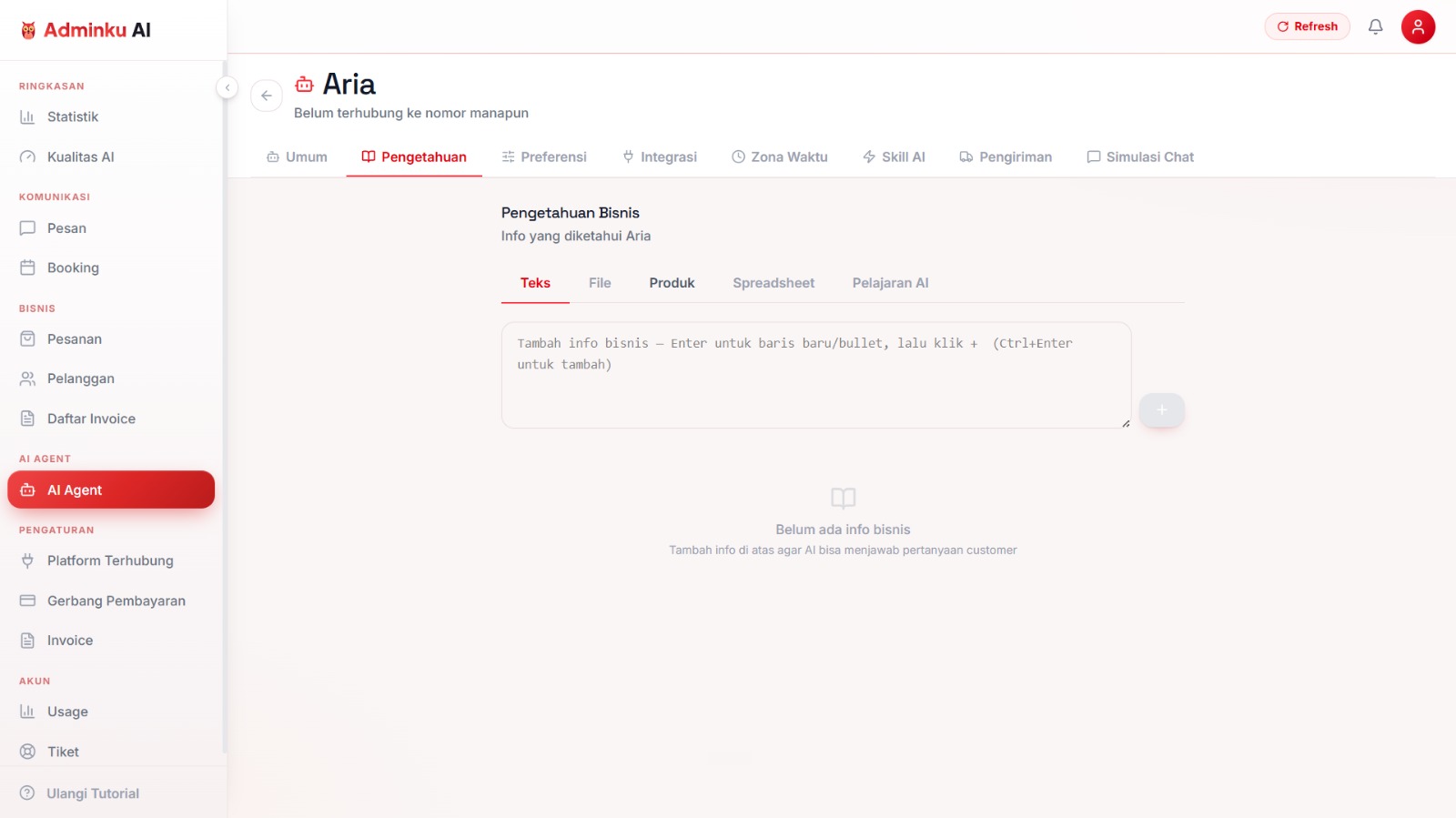The image size is (1456, 818).
Task: Open the Simulasi Chat tab
Action: [x=1140, y=157]
